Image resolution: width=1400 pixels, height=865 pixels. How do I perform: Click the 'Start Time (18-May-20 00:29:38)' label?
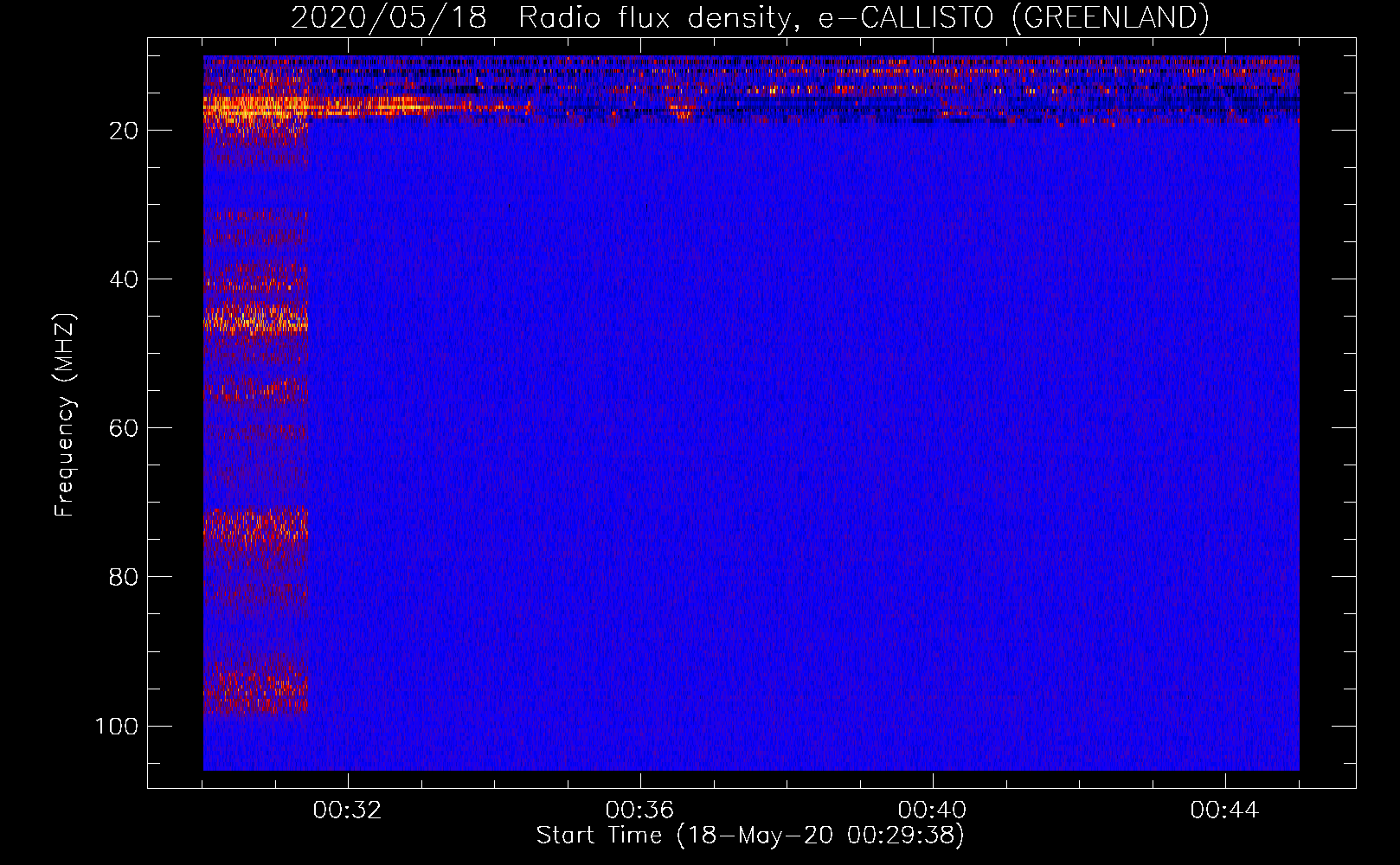pos(750,836)
